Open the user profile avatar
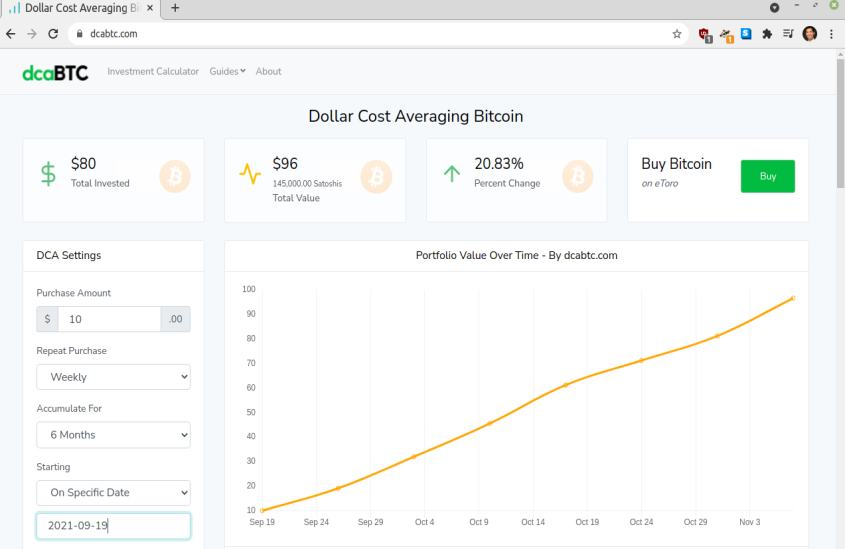The width and height of the screenshot is (845, 549). (809, 34)
